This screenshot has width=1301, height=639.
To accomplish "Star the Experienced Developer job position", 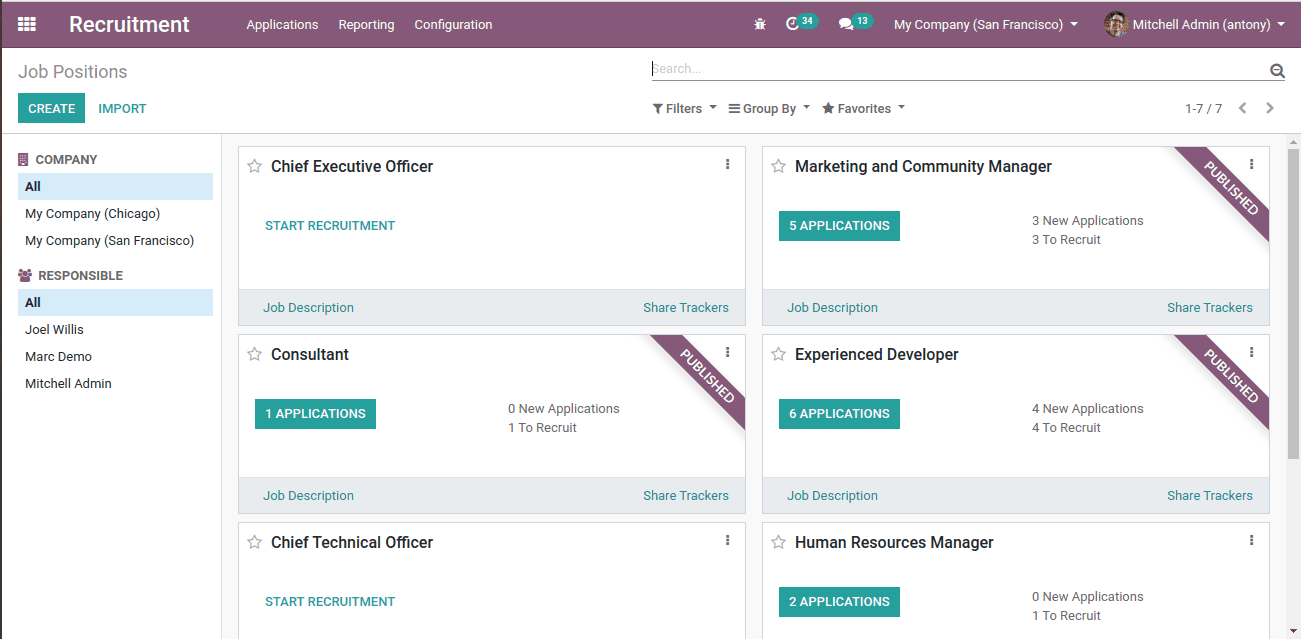I will pos(779,354).
